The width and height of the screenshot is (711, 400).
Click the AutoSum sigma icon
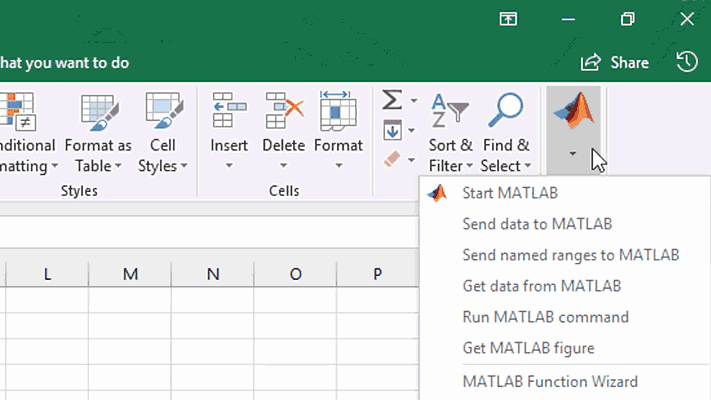coord(392,100)
